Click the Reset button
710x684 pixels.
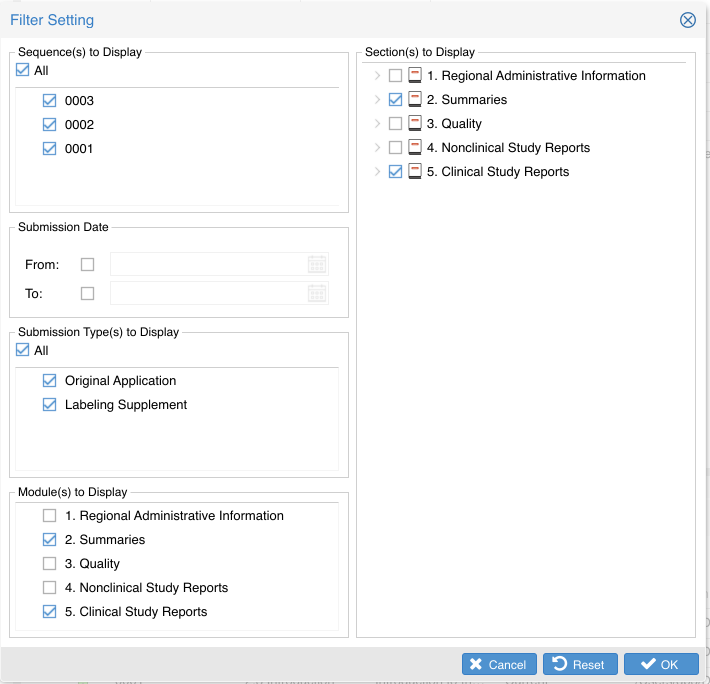pos(579,665)
